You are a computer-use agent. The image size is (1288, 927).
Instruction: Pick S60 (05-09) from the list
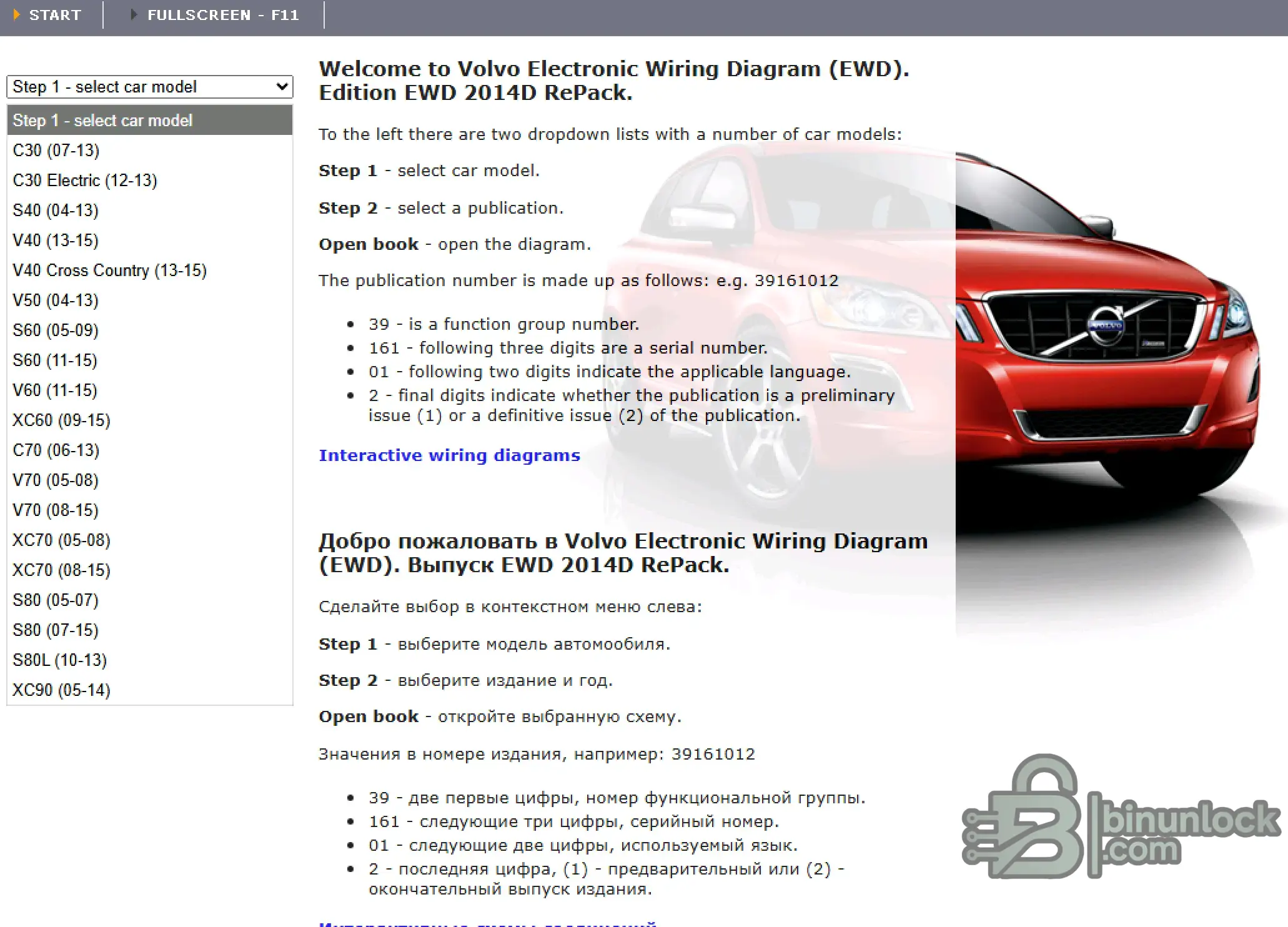[x=150, y=330]
